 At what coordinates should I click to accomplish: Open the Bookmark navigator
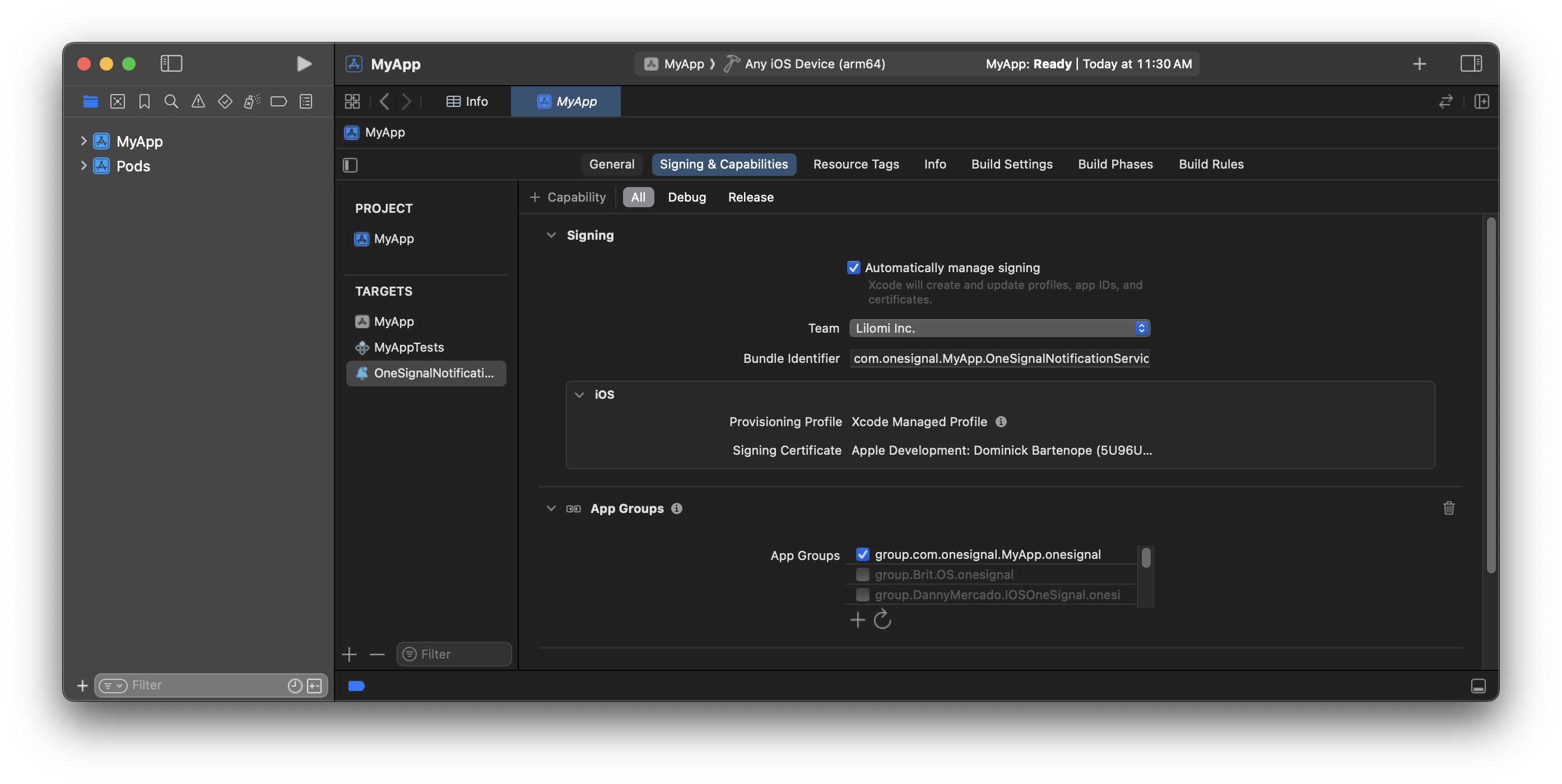[x=145, y=101]
